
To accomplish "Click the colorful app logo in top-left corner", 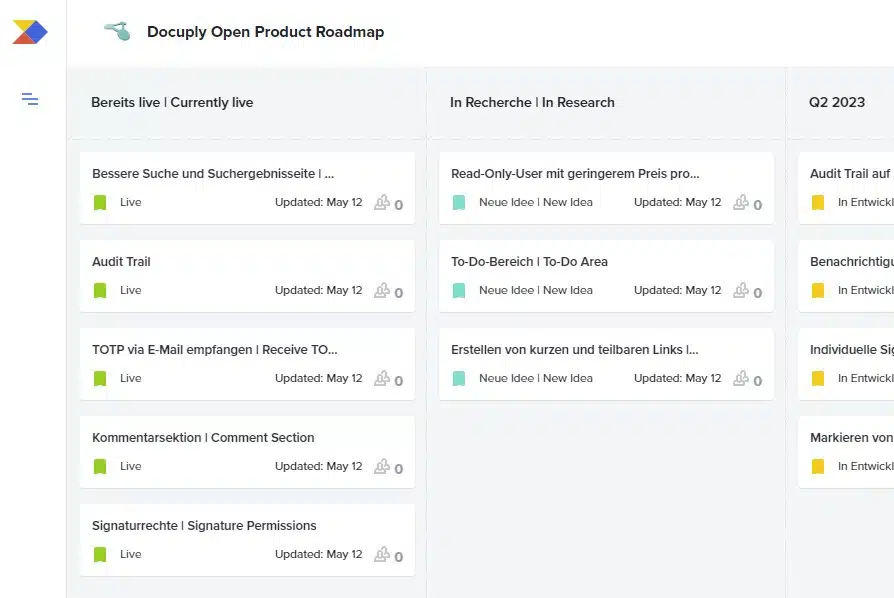I will (30, 32).
